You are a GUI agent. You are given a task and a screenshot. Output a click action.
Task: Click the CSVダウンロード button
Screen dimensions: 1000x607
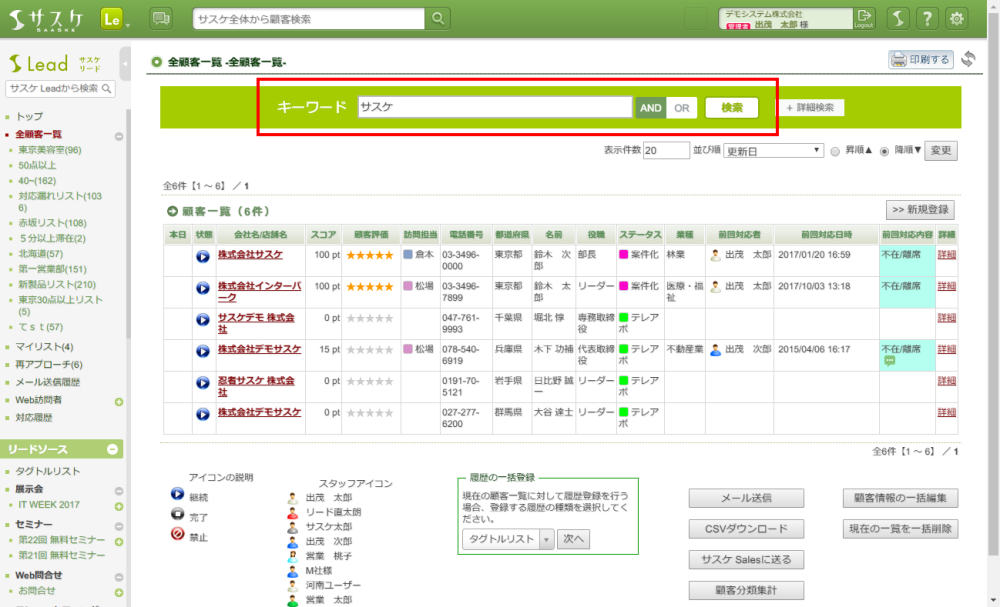coord(746,529)
